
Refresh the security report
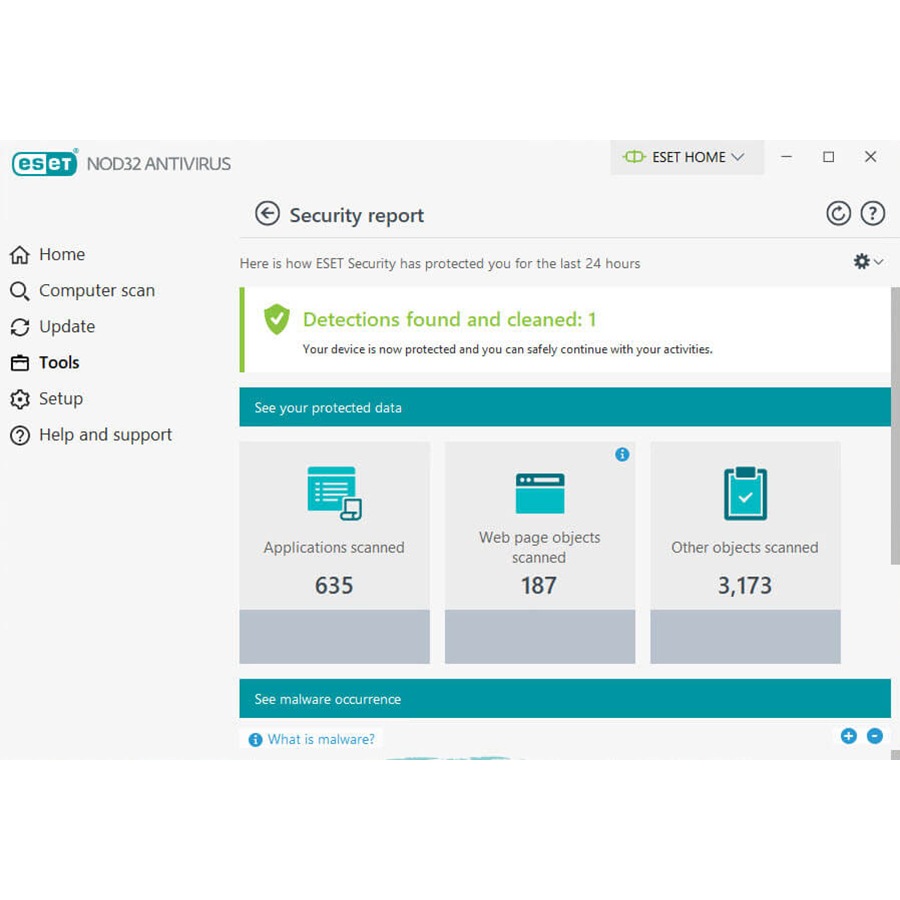[x=838, y=214]
